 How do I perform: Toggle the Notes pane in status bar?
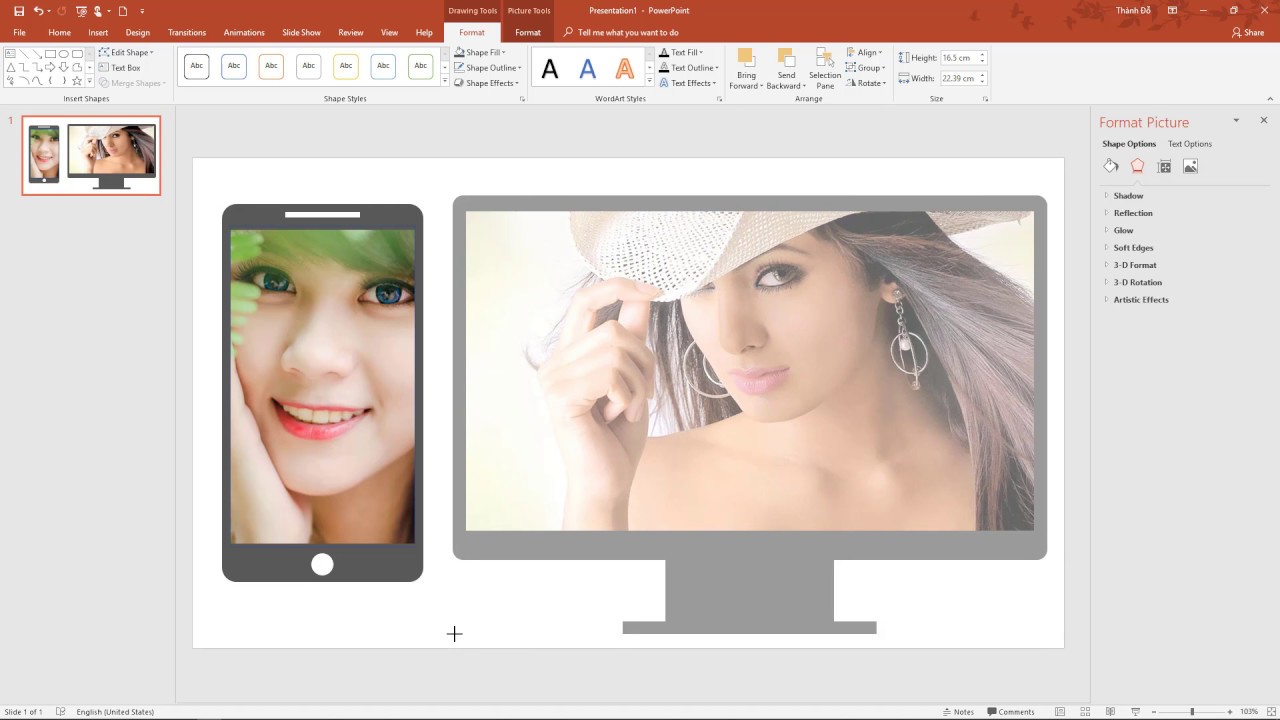pyautogui.click(x=957, y=712)
